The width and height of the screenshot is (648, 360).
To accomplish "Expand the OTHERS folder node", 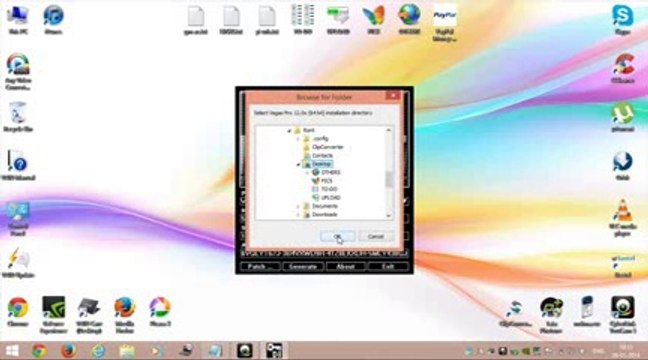I will [x=307, y=173].
